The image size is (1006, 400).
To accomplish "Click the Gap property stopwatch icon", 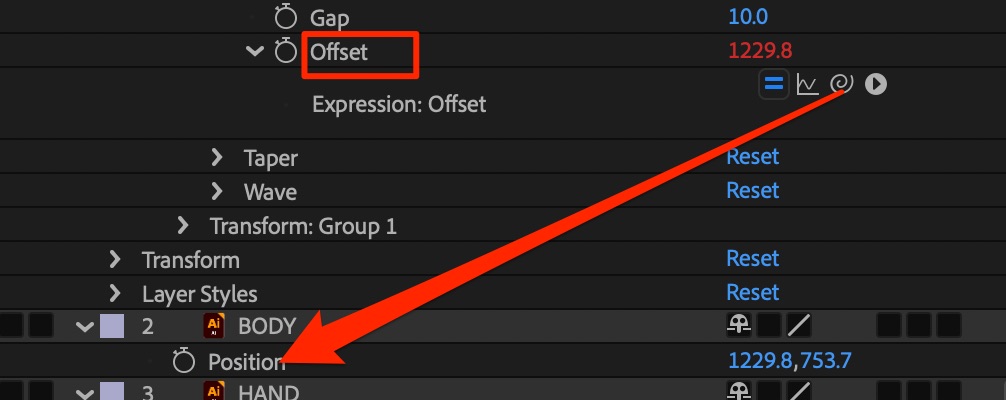I will [x=287, y=17].
